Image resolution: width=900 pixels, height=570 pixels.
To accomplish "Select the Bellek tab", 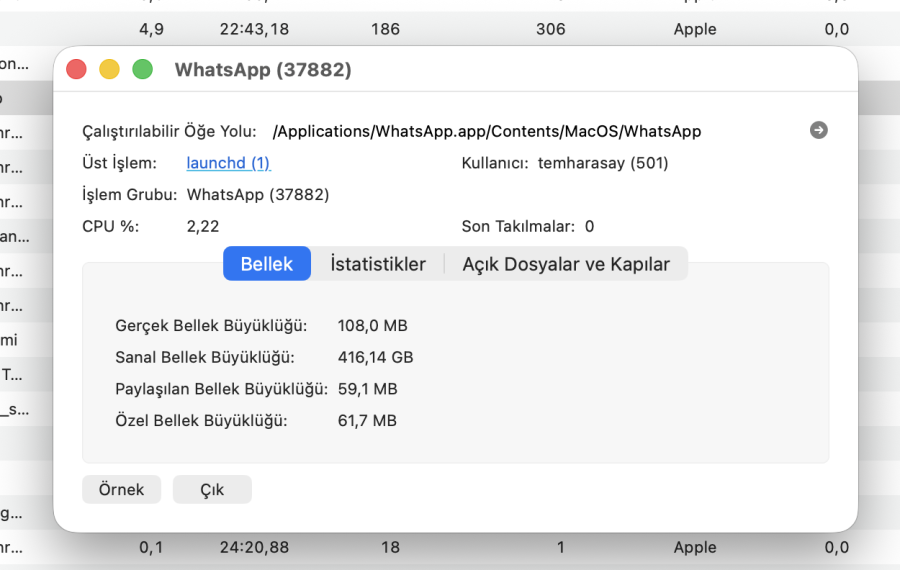I will [267, 263].
